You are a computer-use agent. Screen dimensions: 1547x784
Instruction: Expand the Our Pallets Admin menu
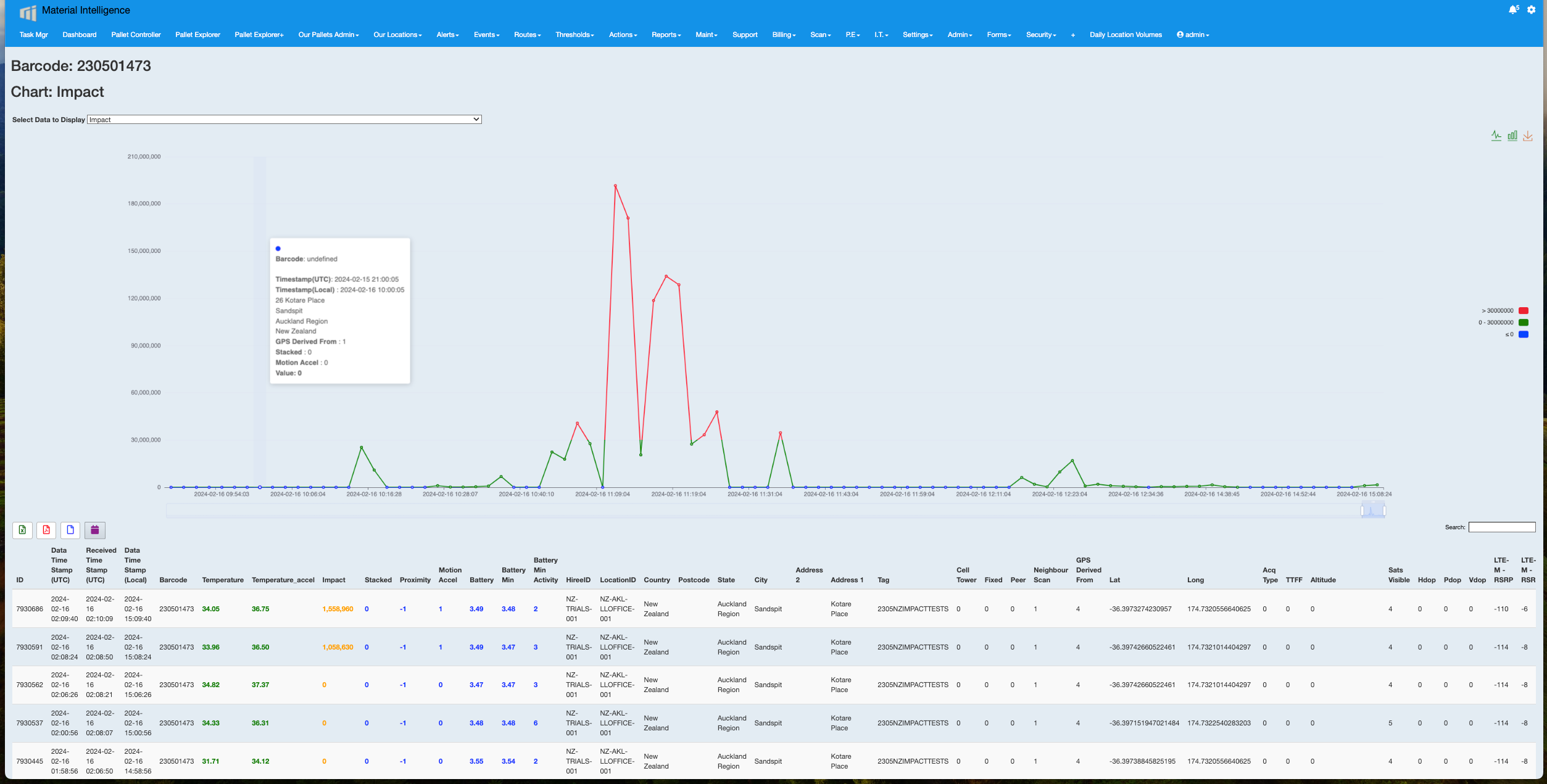328,35
